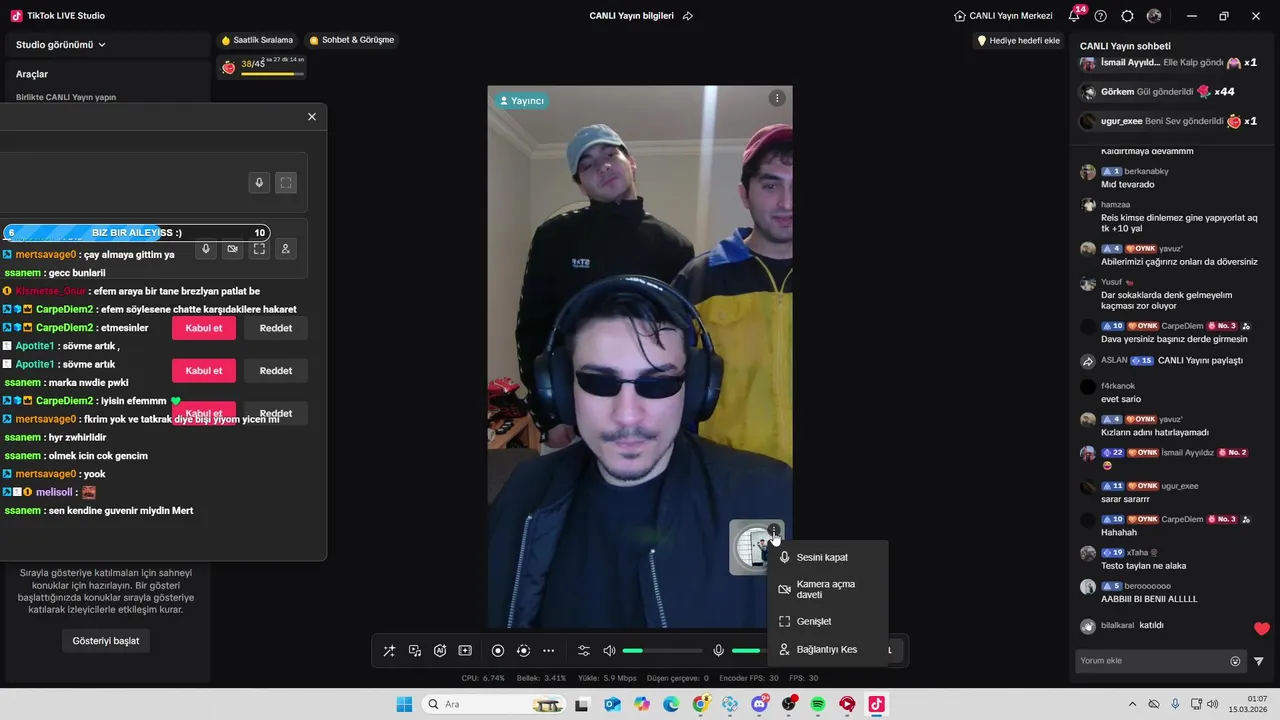Viewport: 1280px width, 720px height.
Task: Open Spotify from the taskbar
Action: click(x=818, y=704)
